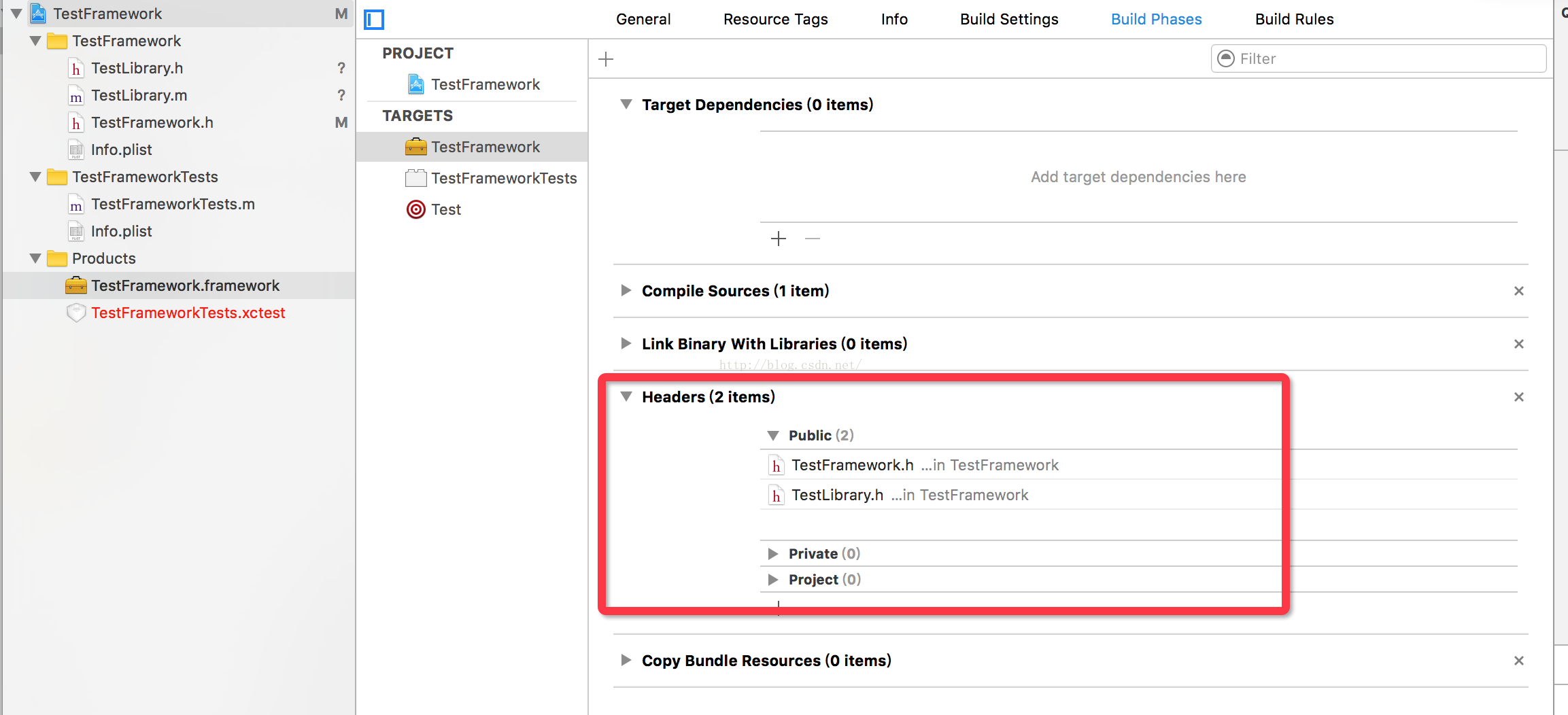Switch to the Resource Tags tab
The width and height of the screenshot is (1568, 715).
(x=775, y=19)
